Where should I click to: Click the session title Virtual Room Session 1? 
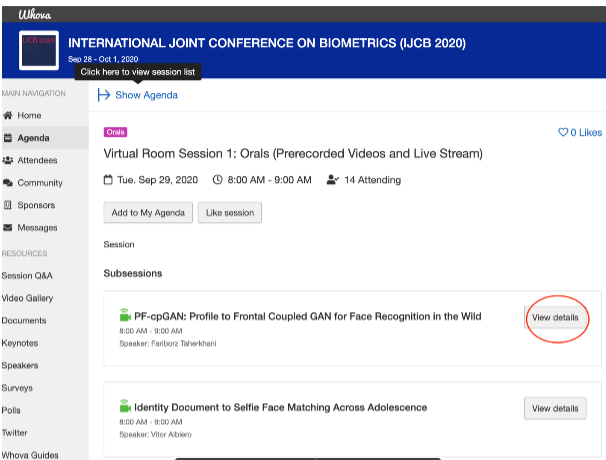point(293,153)
